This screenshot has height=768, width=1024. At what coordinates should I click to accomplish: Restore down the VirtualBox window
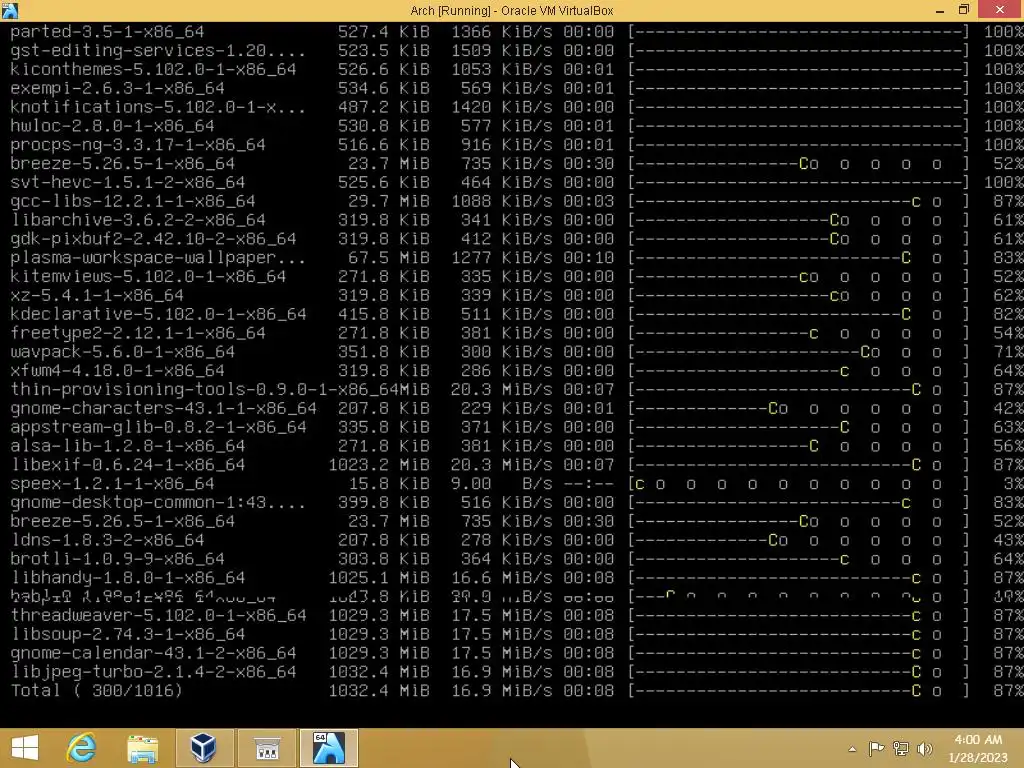964,10
